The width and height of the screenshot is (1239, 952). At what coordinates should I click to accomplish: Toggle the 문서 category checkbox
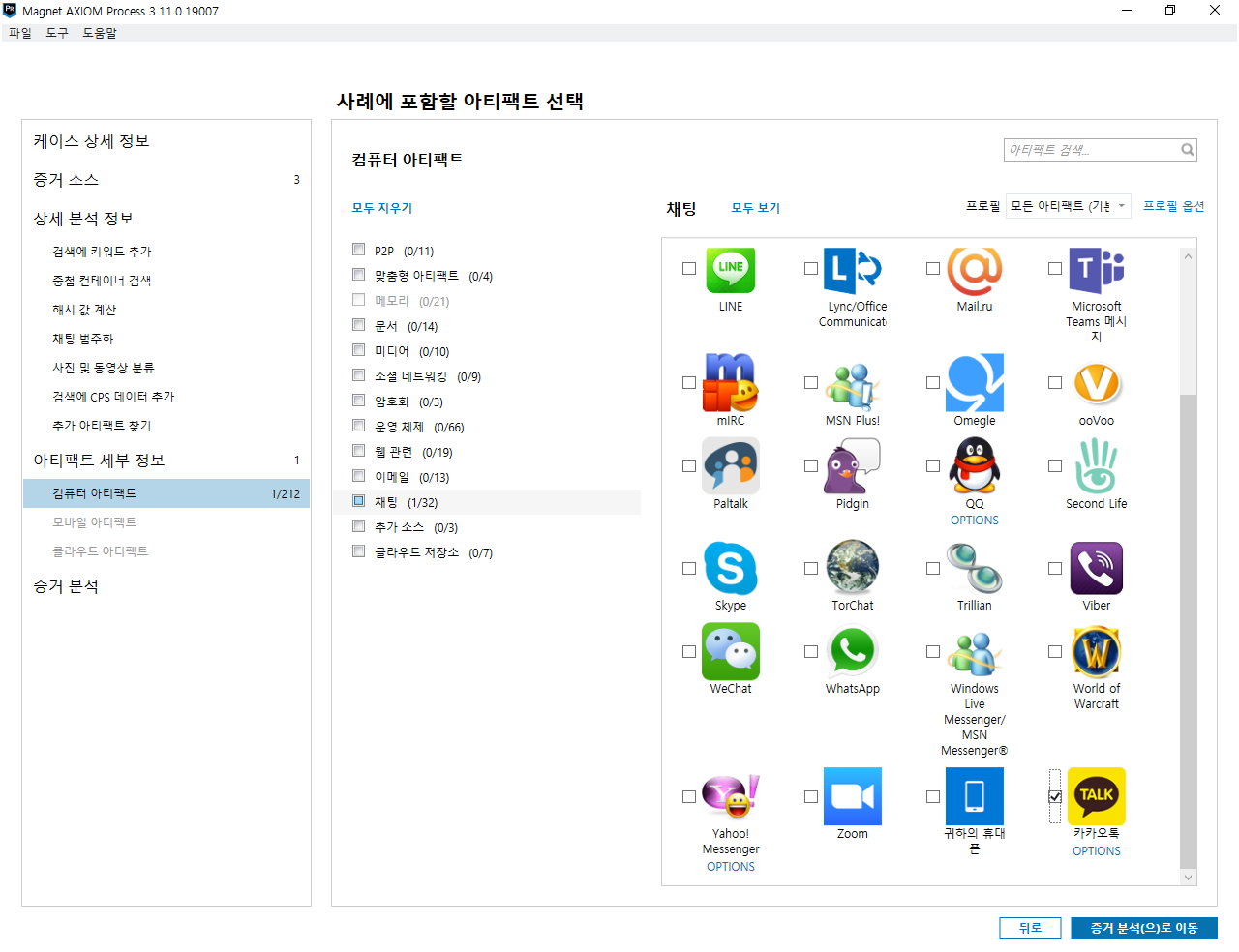(359, 325)
